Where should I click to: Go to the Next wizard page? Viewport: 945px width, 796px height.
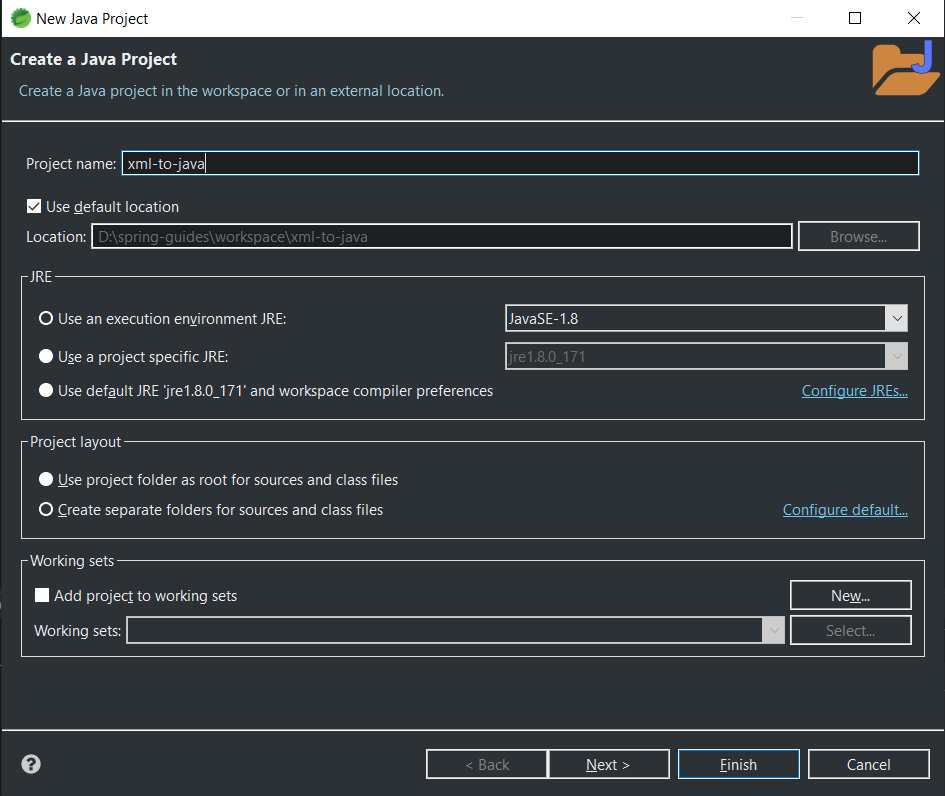tap(608, 765)
